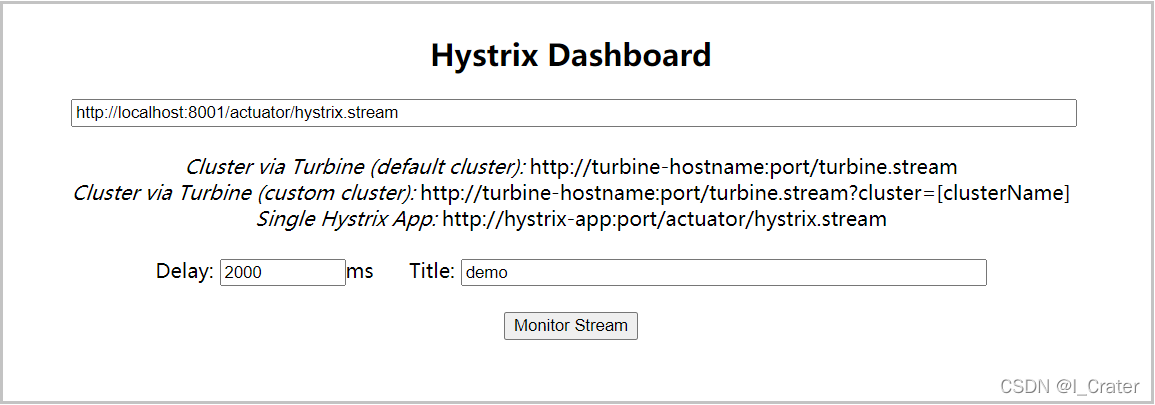Click the Title field containing demo
This screenshot has width=1155, height=405.
point(723,272)
